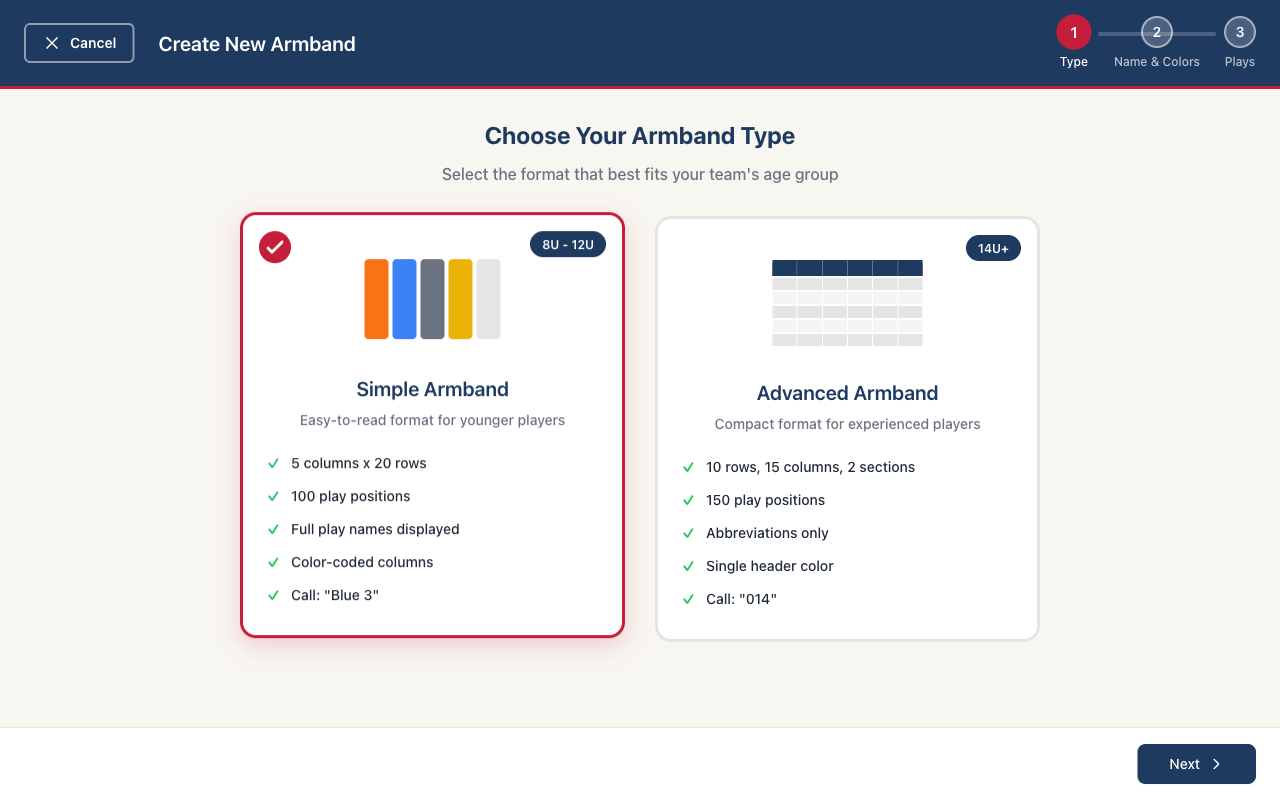Click the red selected checkmark badge

[x=275, y=247]
